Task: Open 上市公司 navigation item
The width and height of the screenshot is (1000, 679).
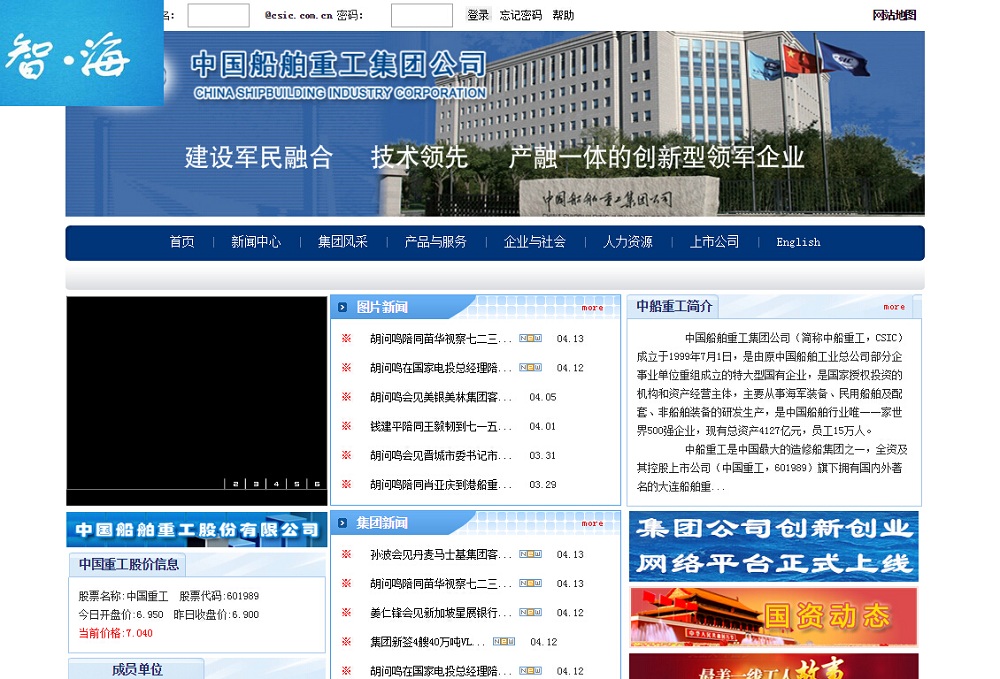Action: (x=714, y=242)
